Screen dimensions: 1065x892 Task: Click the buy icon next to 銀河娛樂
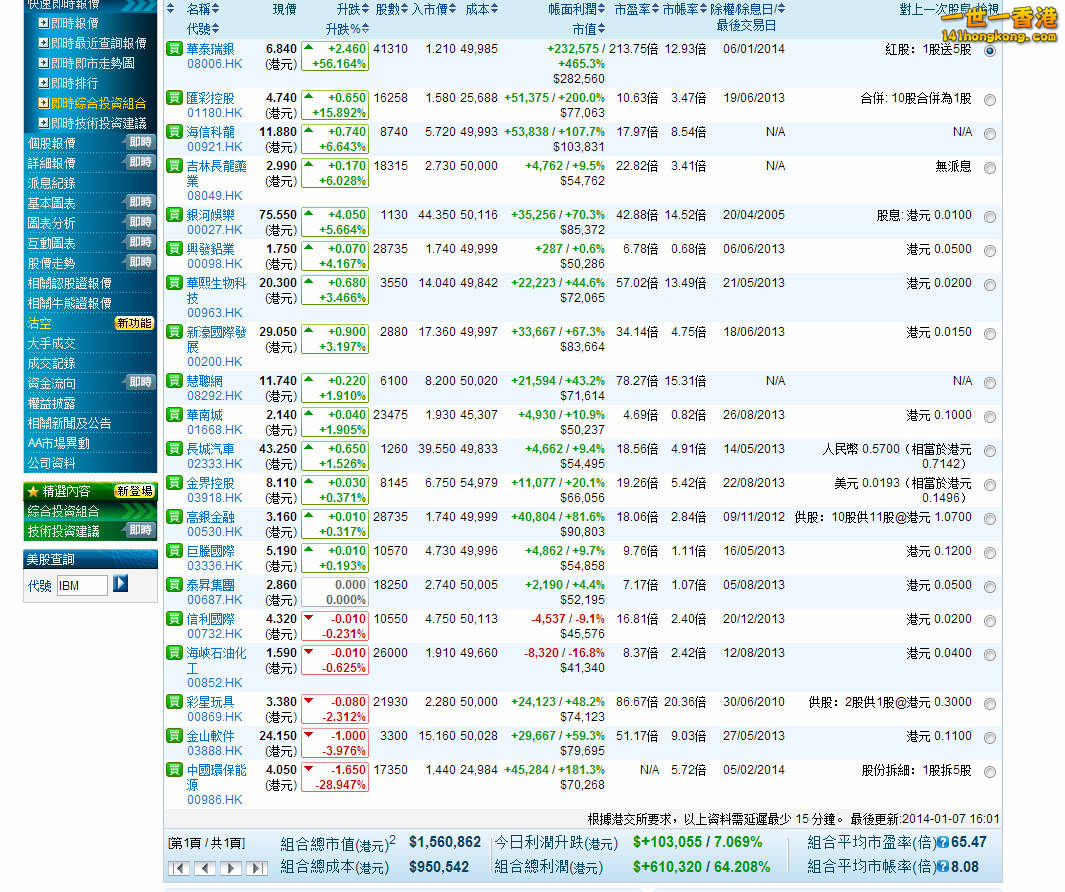pos(175,214)
